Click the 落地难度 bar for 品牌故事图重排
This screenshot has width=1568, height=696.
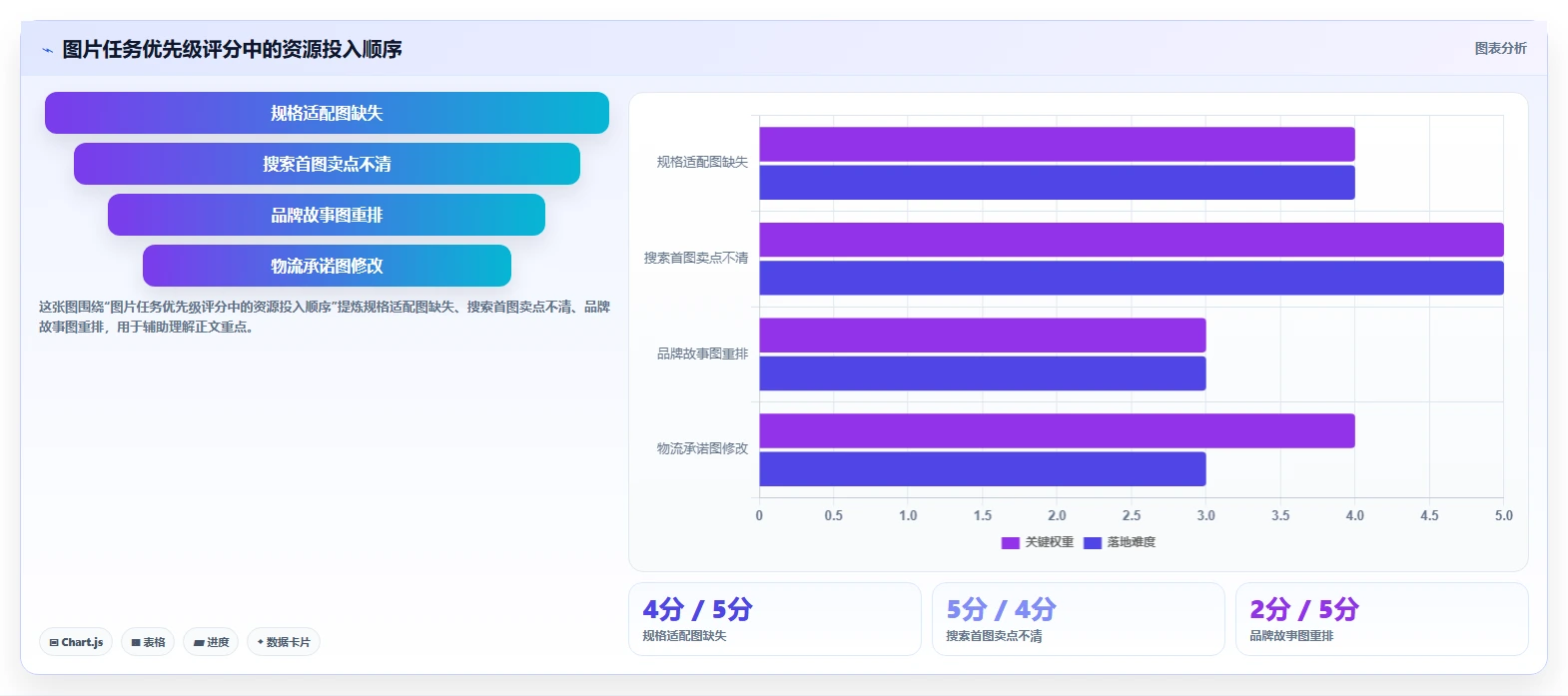[x=983, y=373]
